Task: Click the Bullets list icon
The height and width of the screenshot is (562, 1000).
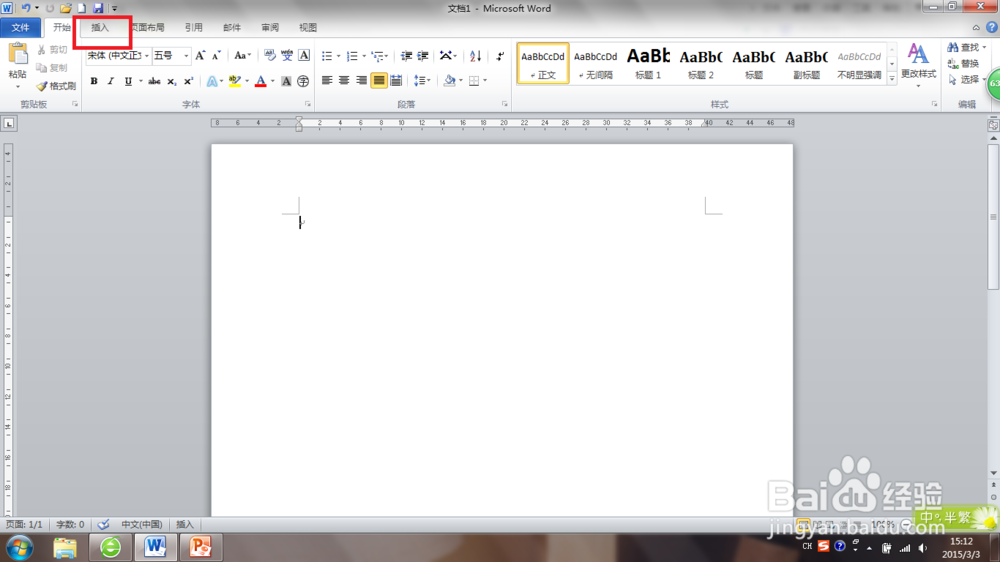Action: [x=327, y=56]
